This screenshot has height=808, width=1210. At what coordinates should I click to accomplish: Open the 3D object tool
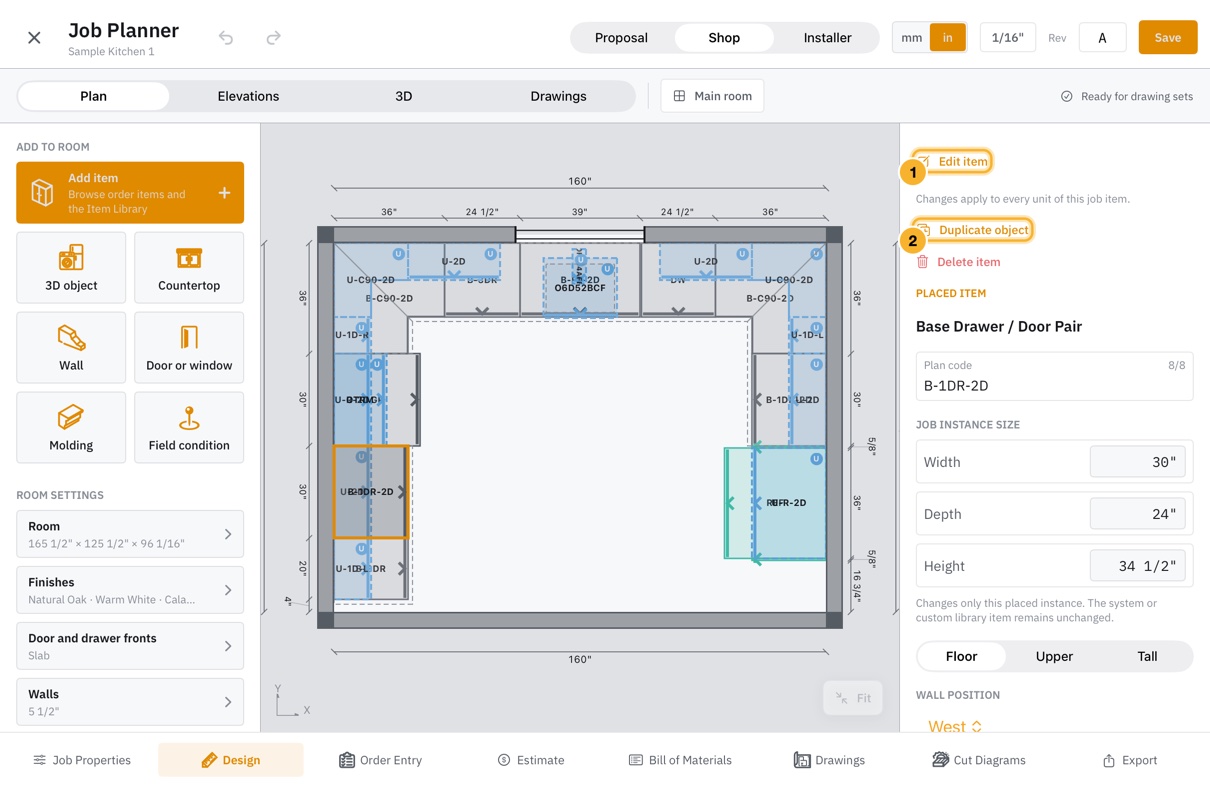click(71, 268)
